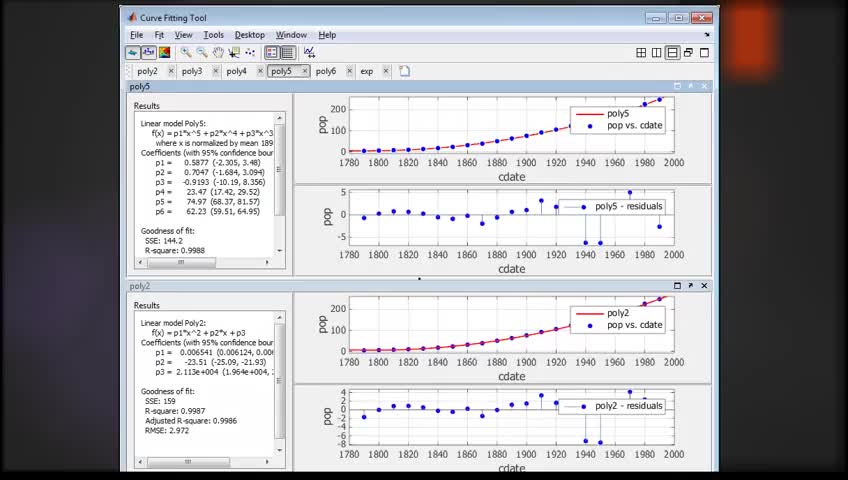The height and width of the screenshot is (480, 848).
Task: Toggle the residuals plot view button
Action: coord(148,52)
